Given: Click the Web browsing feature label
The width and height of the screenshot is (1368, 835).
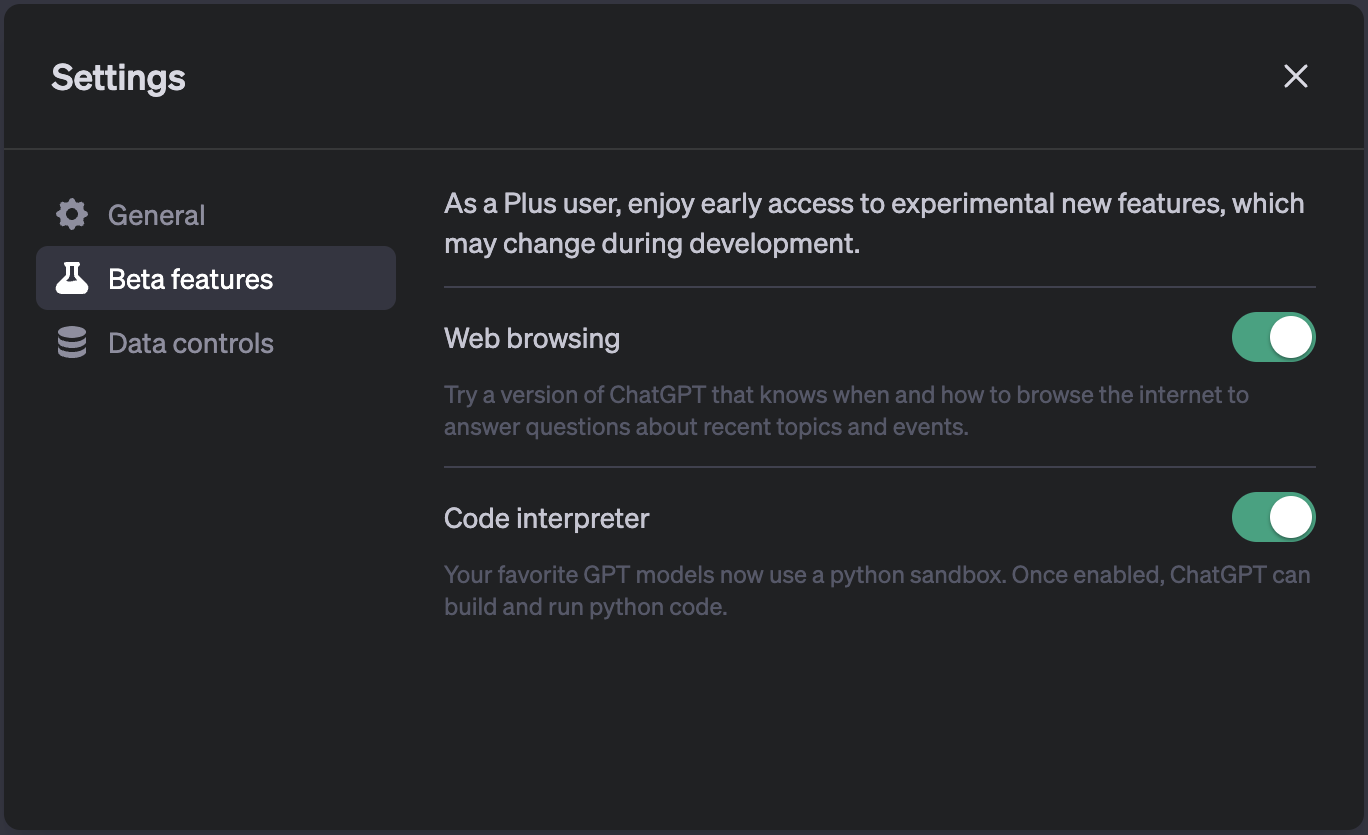Looking at the screenshot, I should 532,338.
